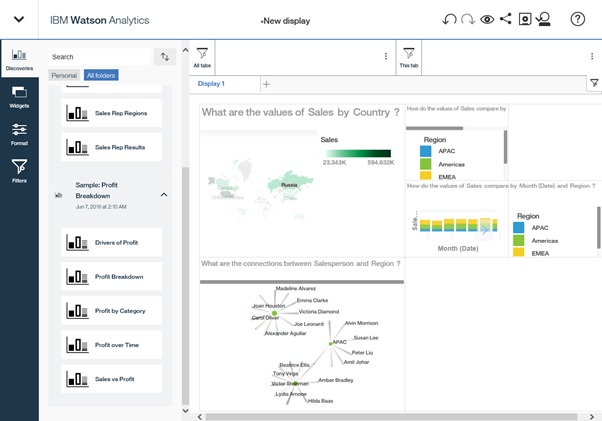This screenshot has width=602, height=421.
Task: Click the Share icon in top toolbar
Action: (505, 20)
